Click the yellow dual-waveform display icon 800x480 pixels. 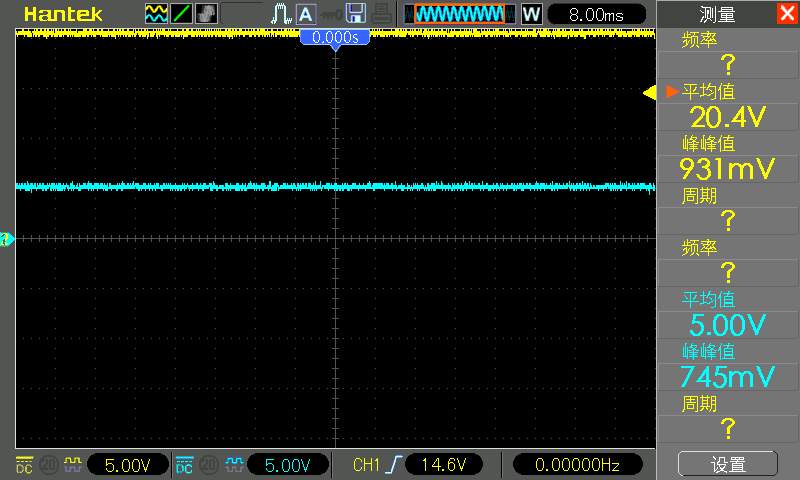coord(156,14)
